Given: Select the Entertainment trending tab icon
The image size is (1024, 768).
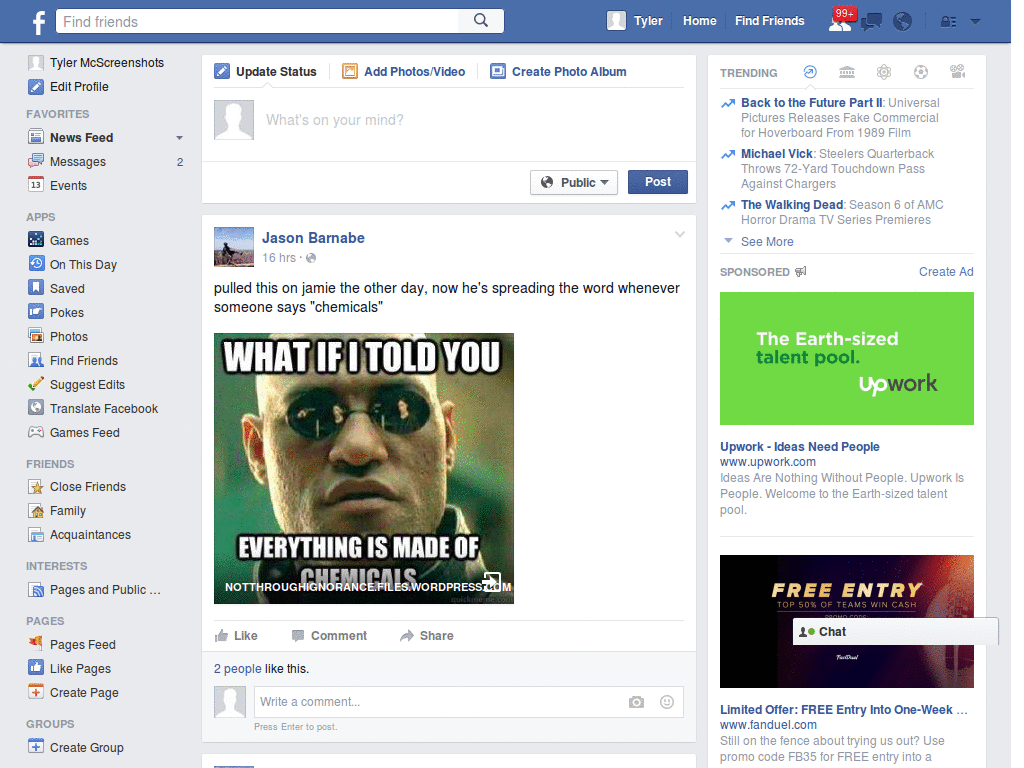Looking at the screenshot, I should pos(957,72).
